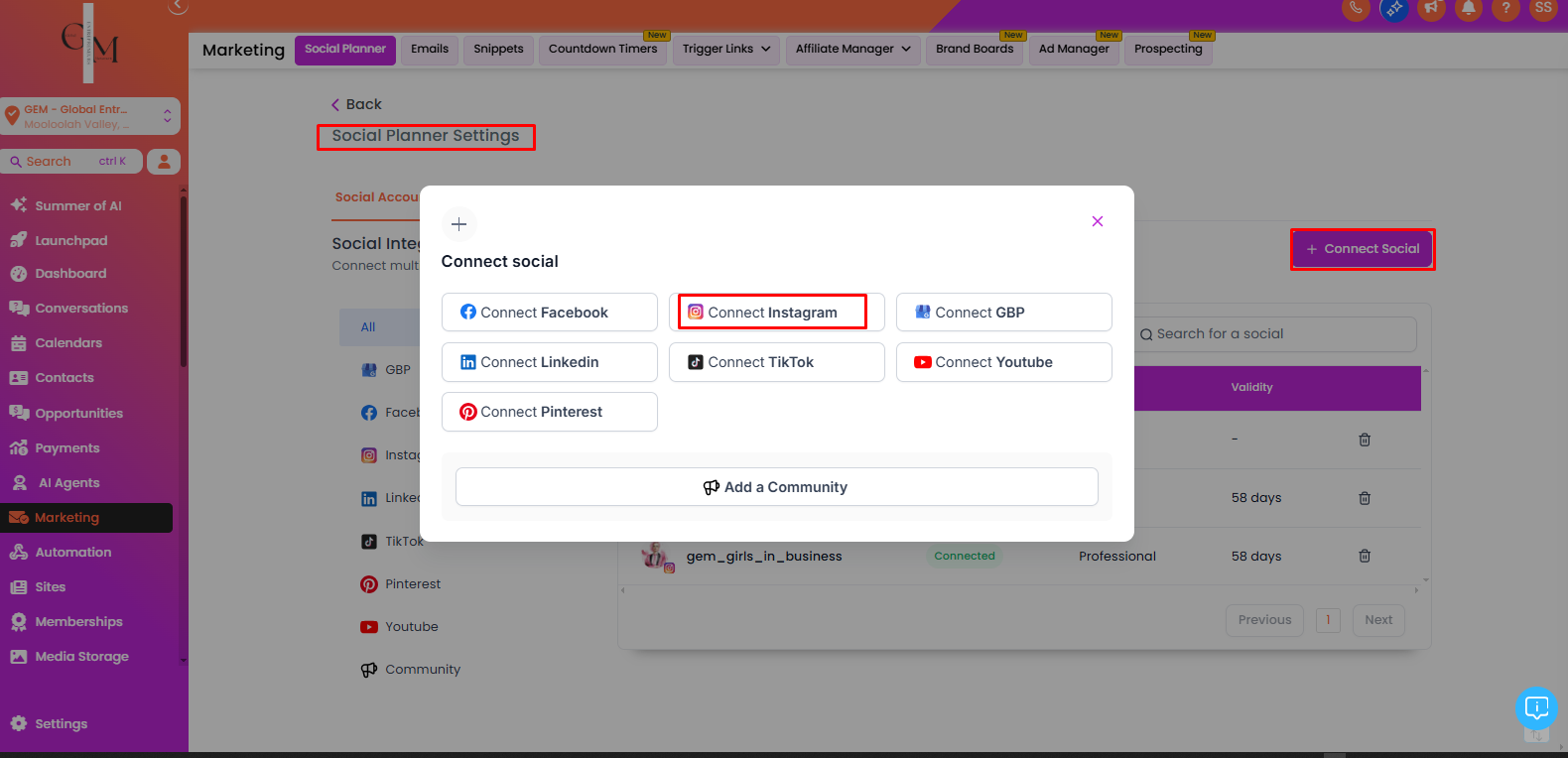Filter accounts by Community
1568x758 pixels.
click(x=411, y=670)
